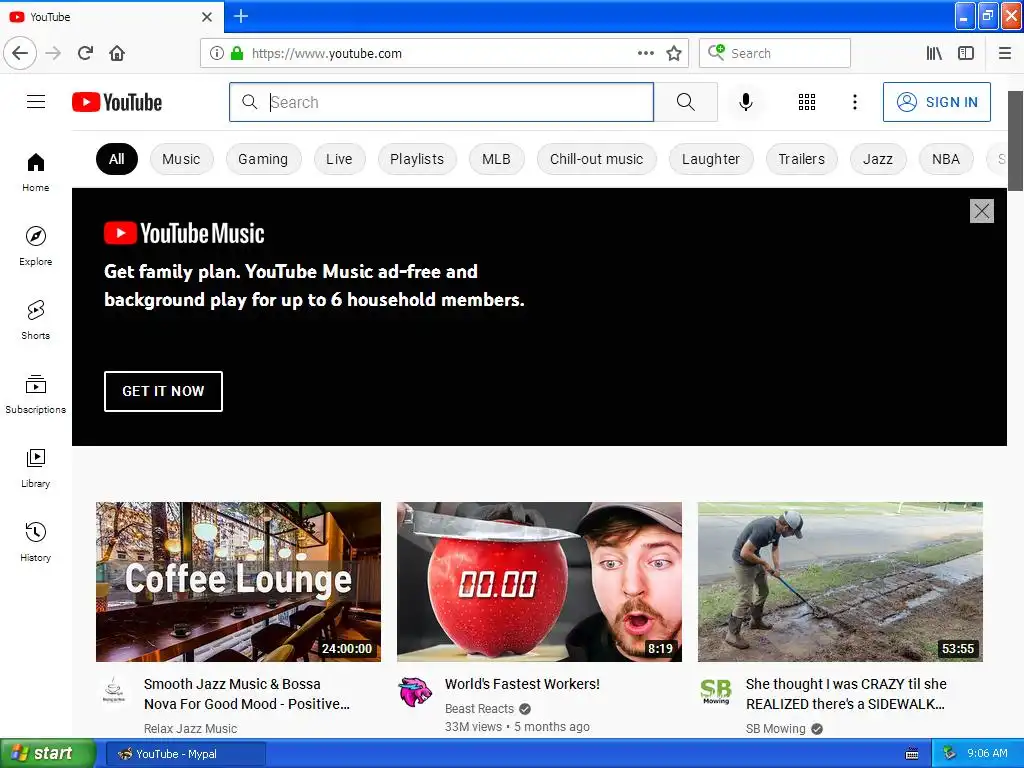Image resolution: width=1024 pixels, height=768 pixels.
Task: Select the Chill-out music chip
Action: pos(596,159)
